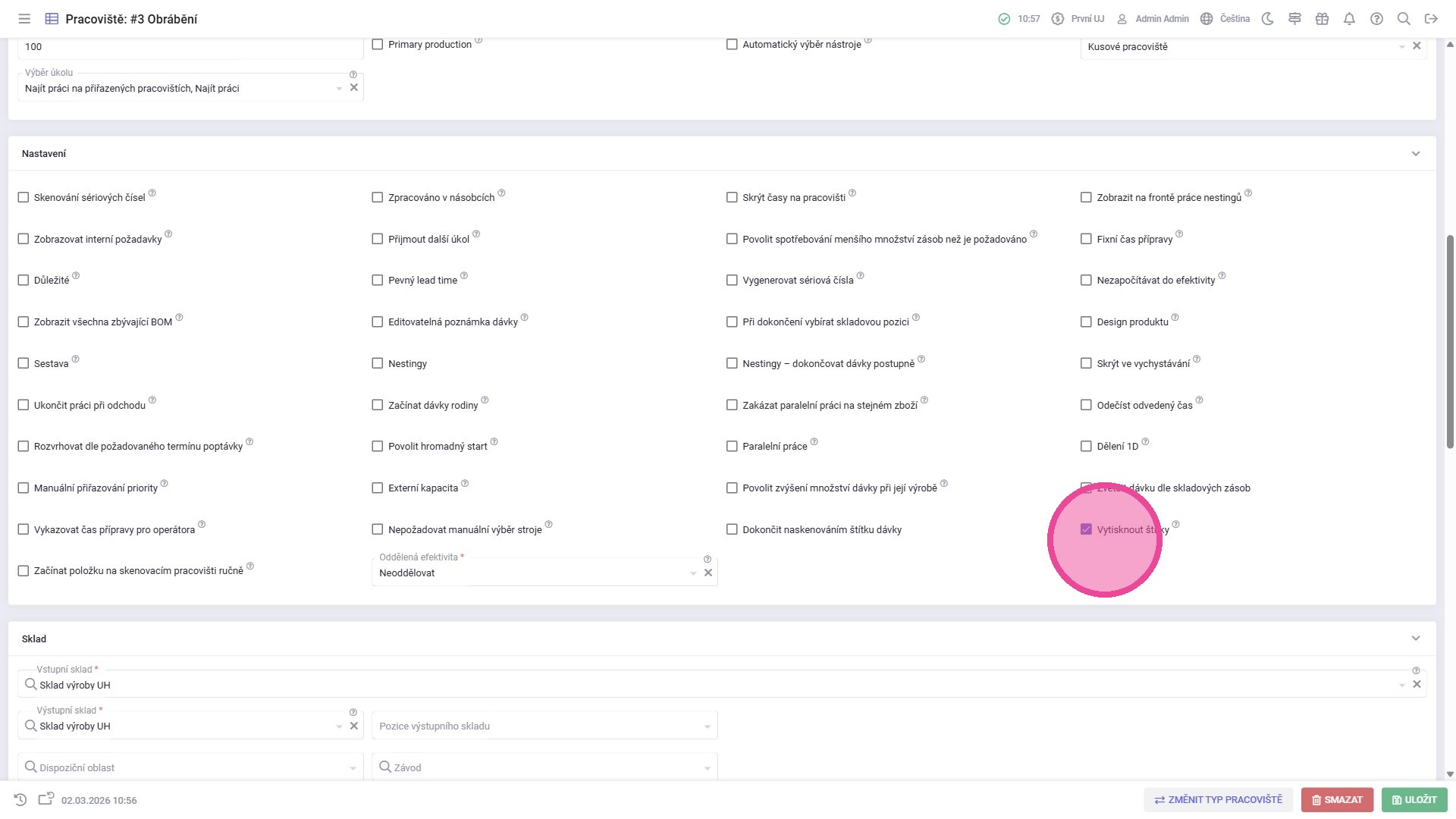Open the search magnifier in header
1456x819 pixels.
[1404, 19]
